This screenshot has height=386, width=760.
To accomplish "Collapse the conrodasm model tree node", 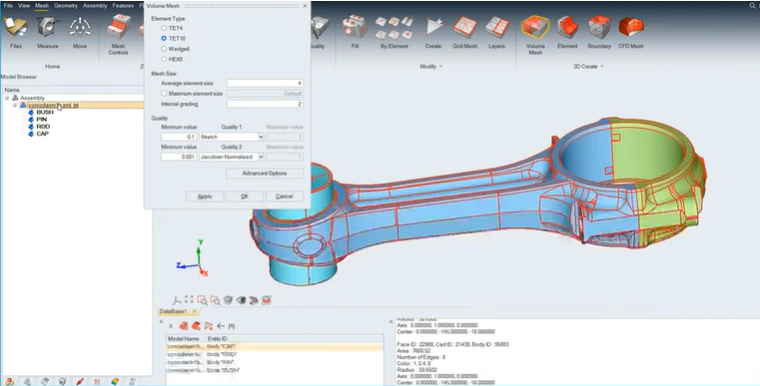I will (x=15, y=105).
